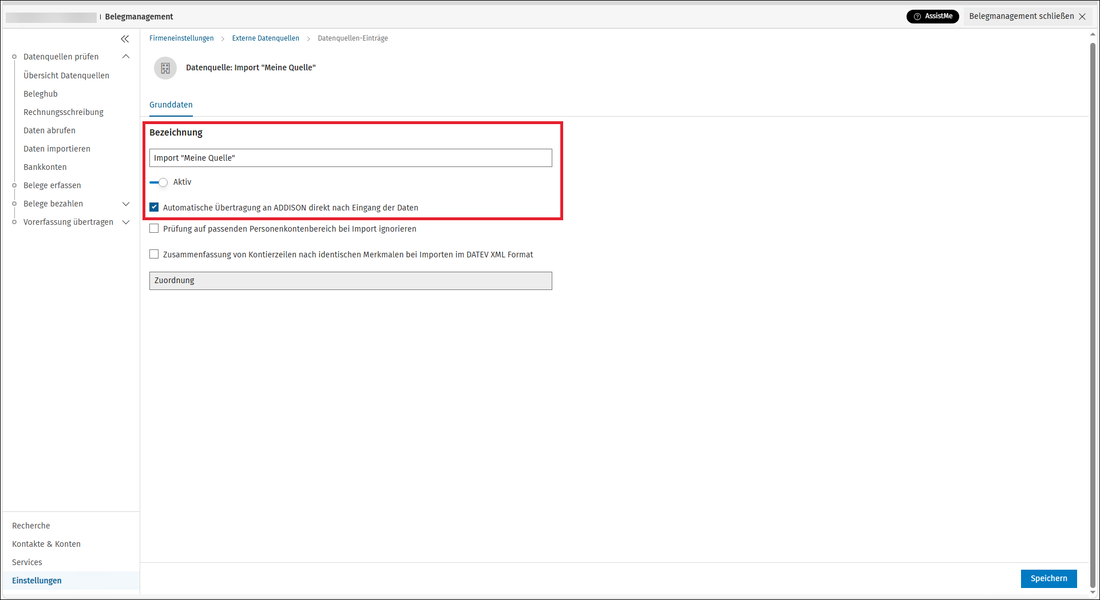Expand the Vorerfassung übertragen section

[126, 222]
